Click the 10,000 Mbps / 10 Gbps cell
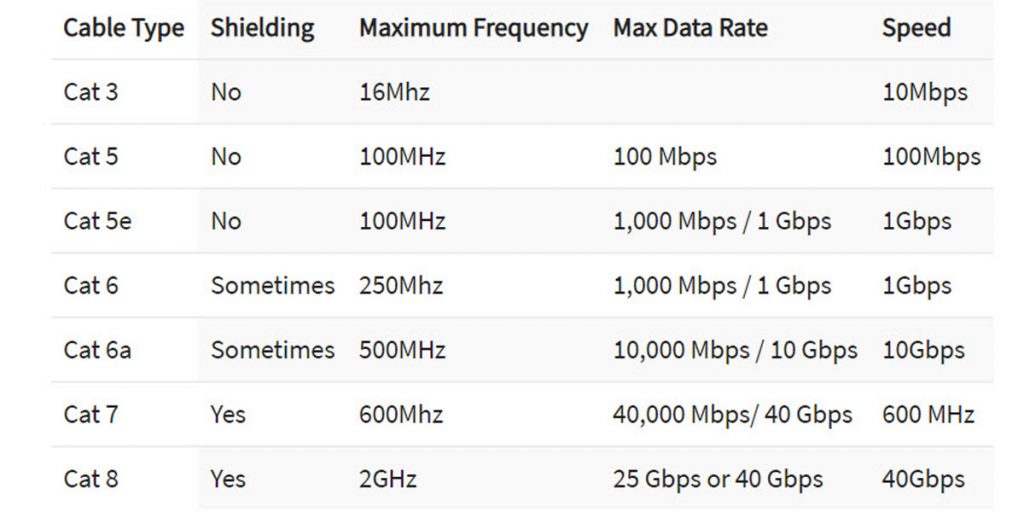The image size is (1024, 512). pos(735,350)
